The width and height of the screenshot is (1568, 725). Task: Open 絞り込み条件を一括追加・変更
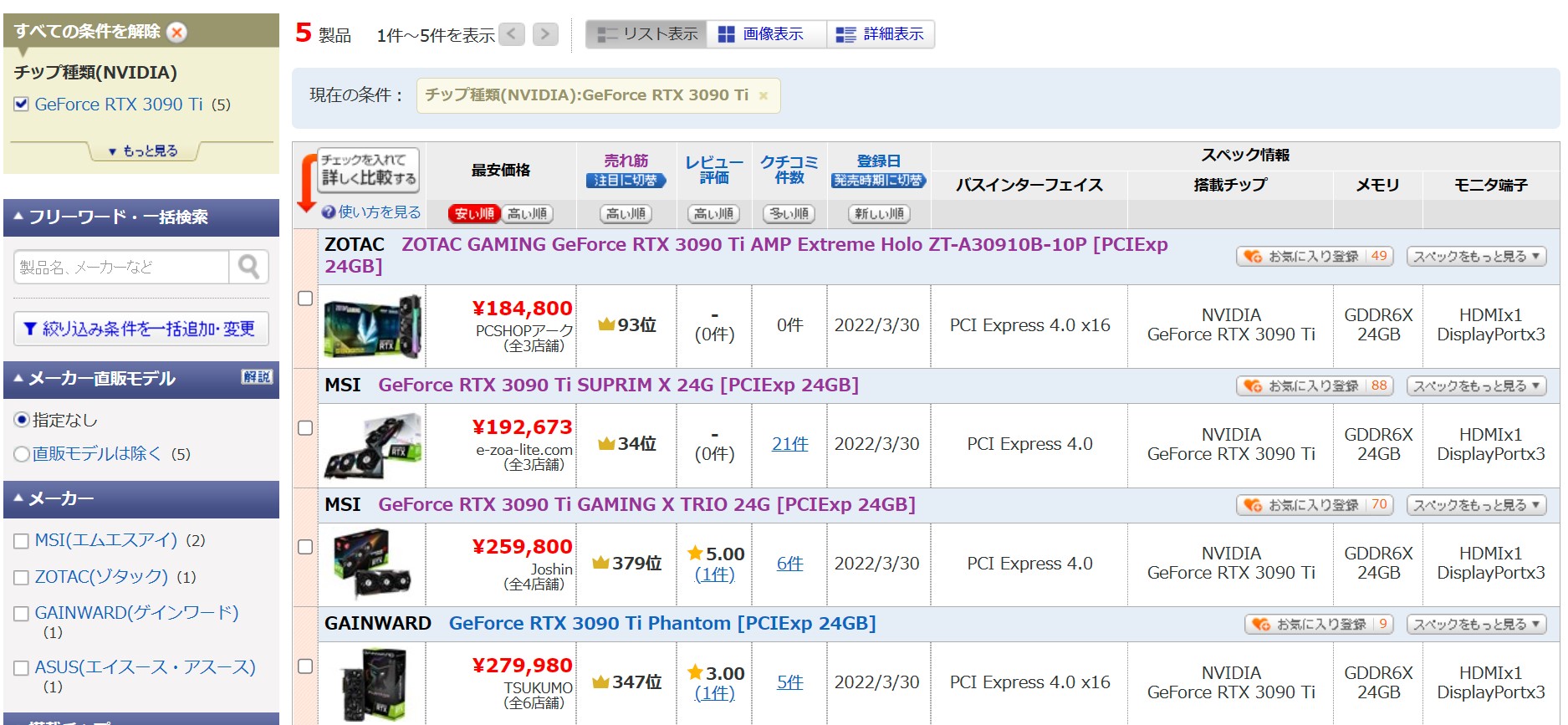[x=141, y=329]
